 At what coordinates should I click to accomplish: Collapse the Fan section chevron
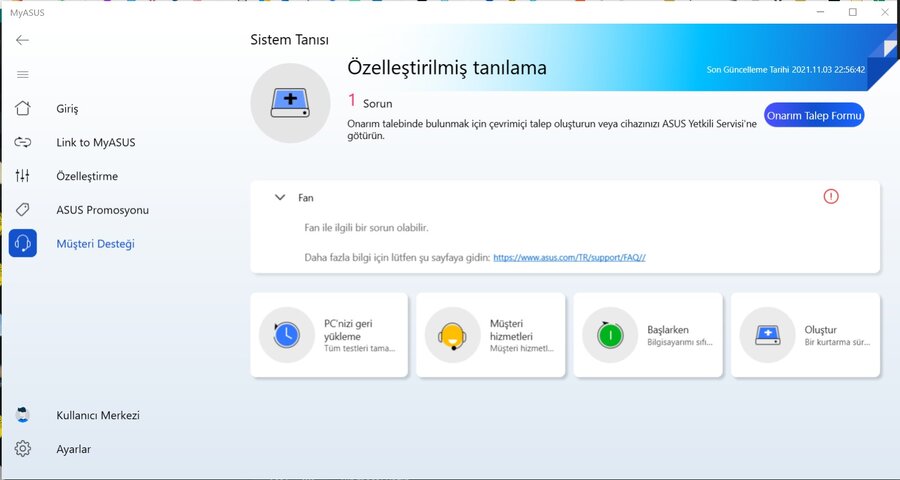pos(280,198)
